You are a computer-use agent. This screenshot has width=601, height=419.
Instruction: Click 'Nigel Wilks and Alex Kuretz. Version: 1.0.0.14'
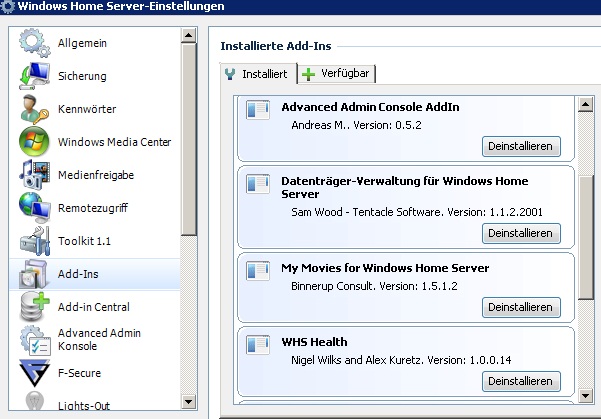point(401,360)
